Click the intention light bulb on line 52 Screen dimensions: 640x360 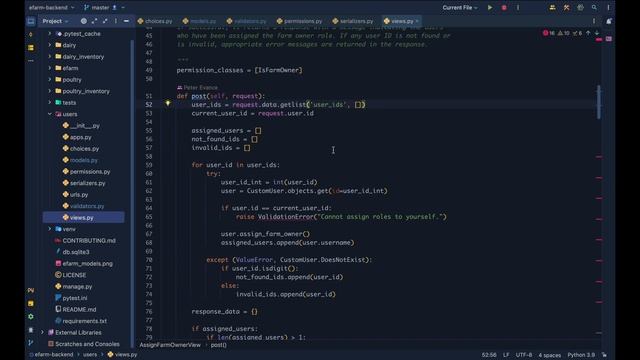pos(168,104)
